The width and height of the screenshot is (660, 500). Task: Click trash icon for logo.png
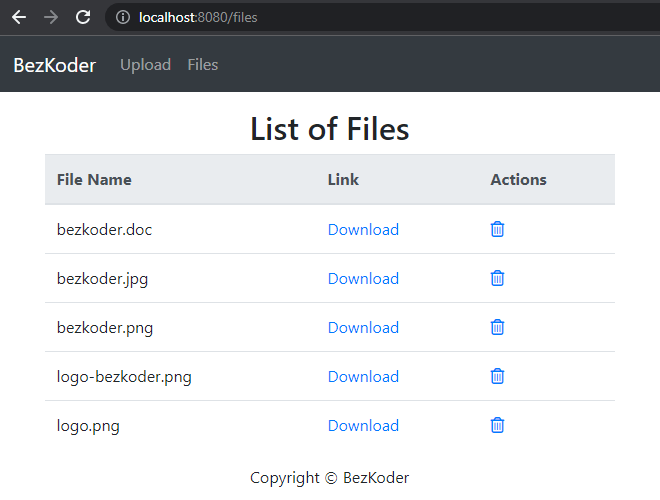[x=497, y=425]
